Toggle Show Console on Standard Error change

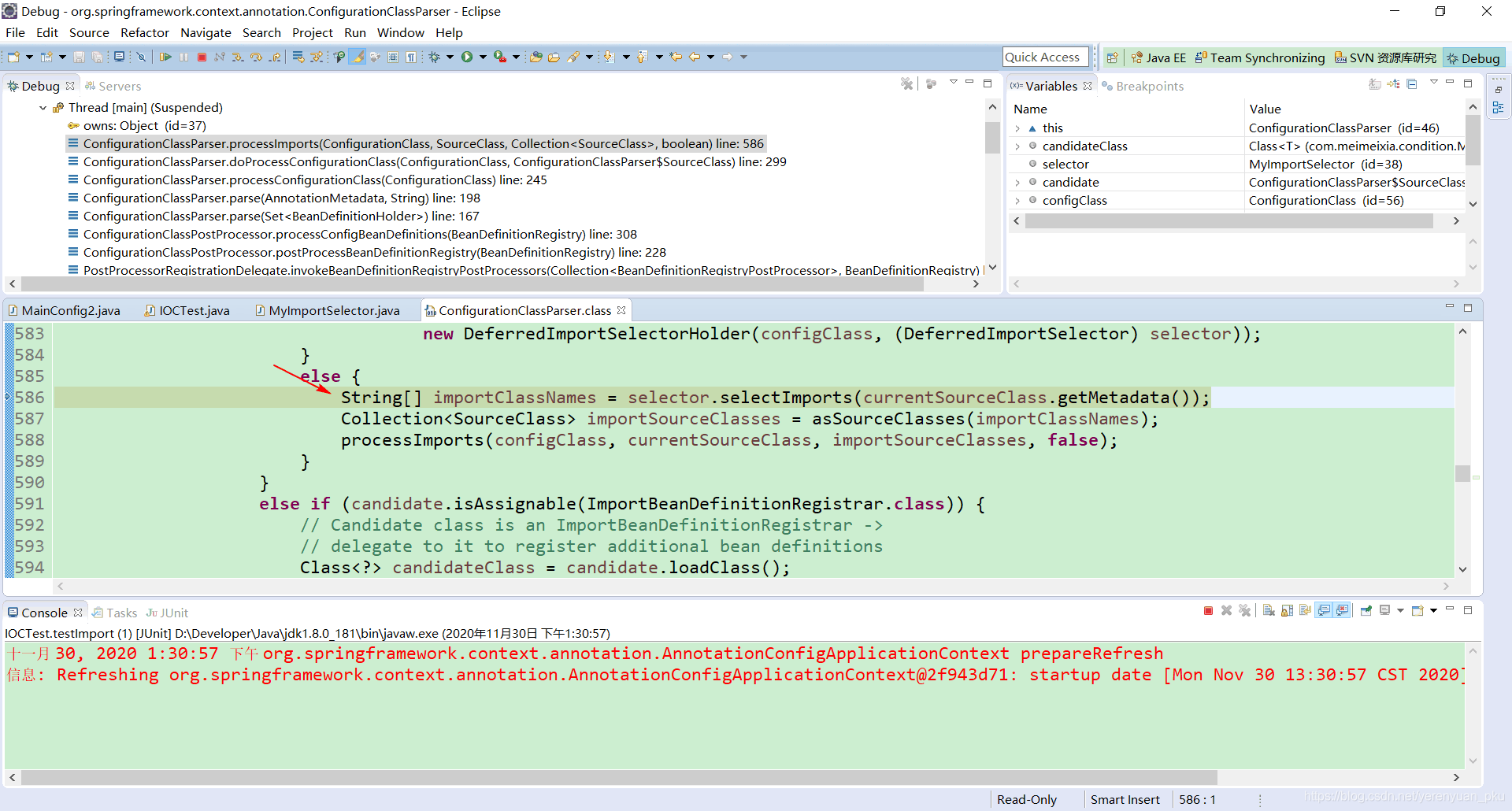coord(1343,610)
